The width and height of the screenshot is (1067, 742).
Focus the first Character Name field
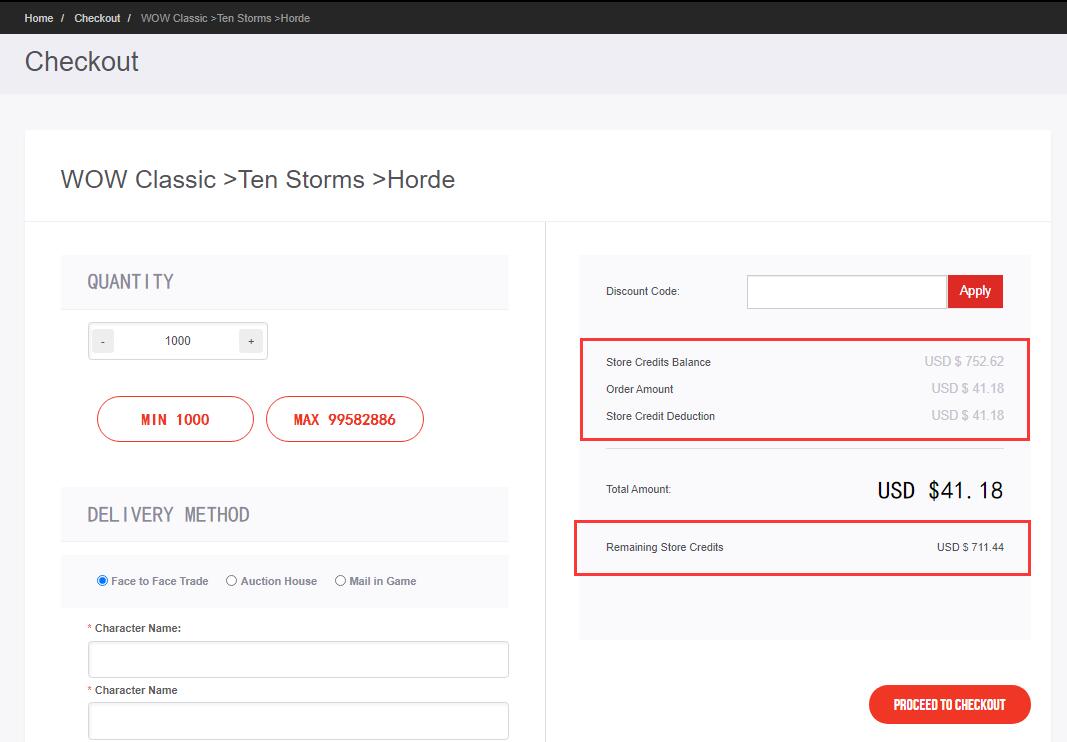tap(298, 659)
